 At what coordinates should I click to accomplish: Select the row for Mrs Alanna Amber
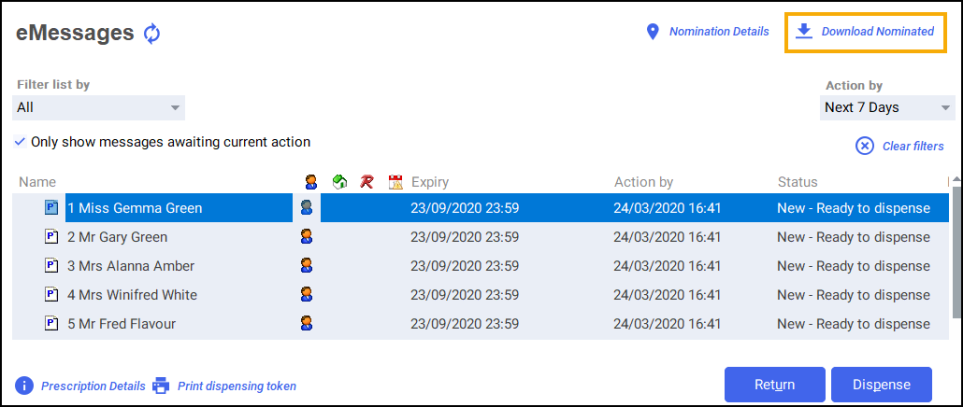click(131, 266)
